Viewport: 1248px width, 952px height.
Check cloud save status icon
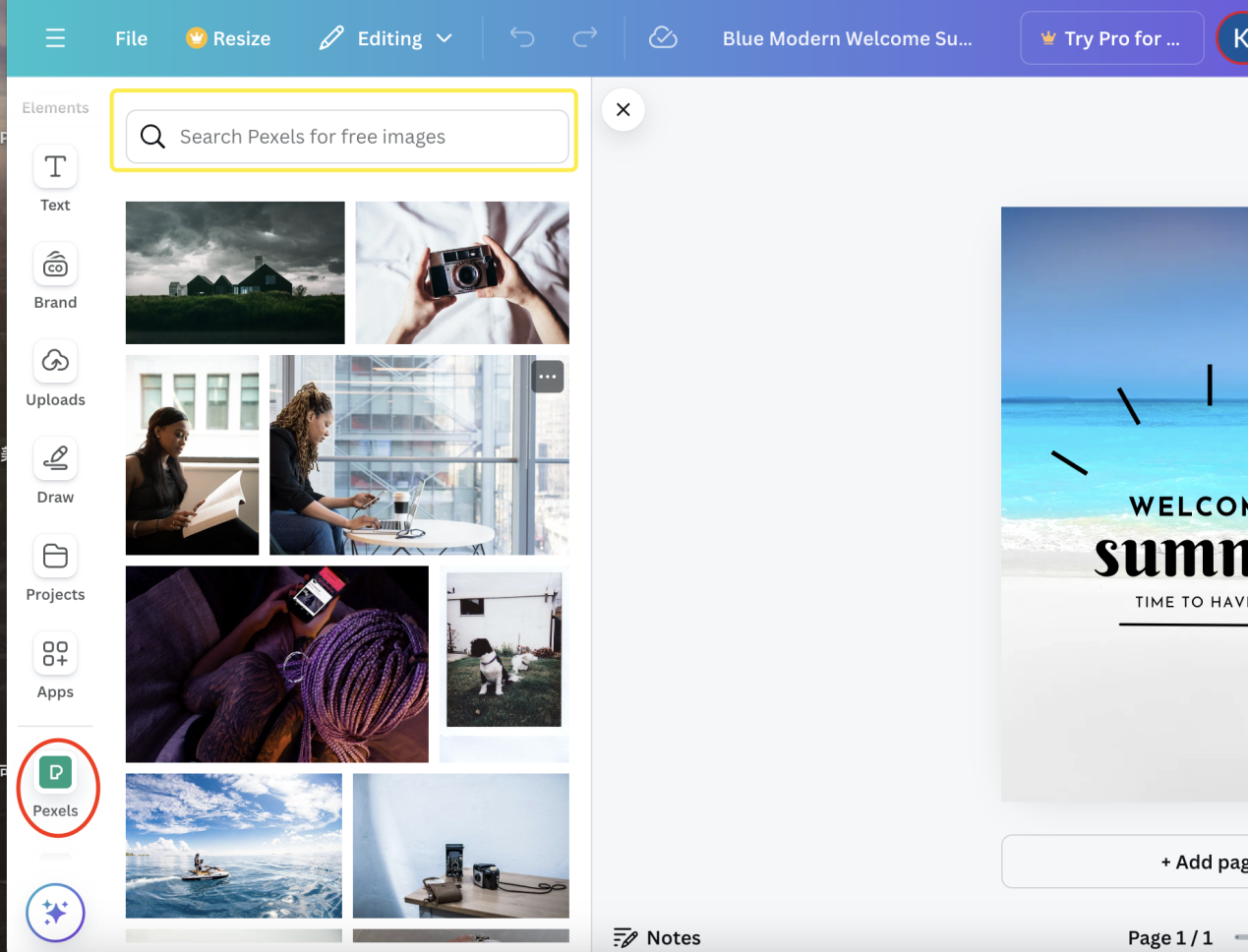663,38
